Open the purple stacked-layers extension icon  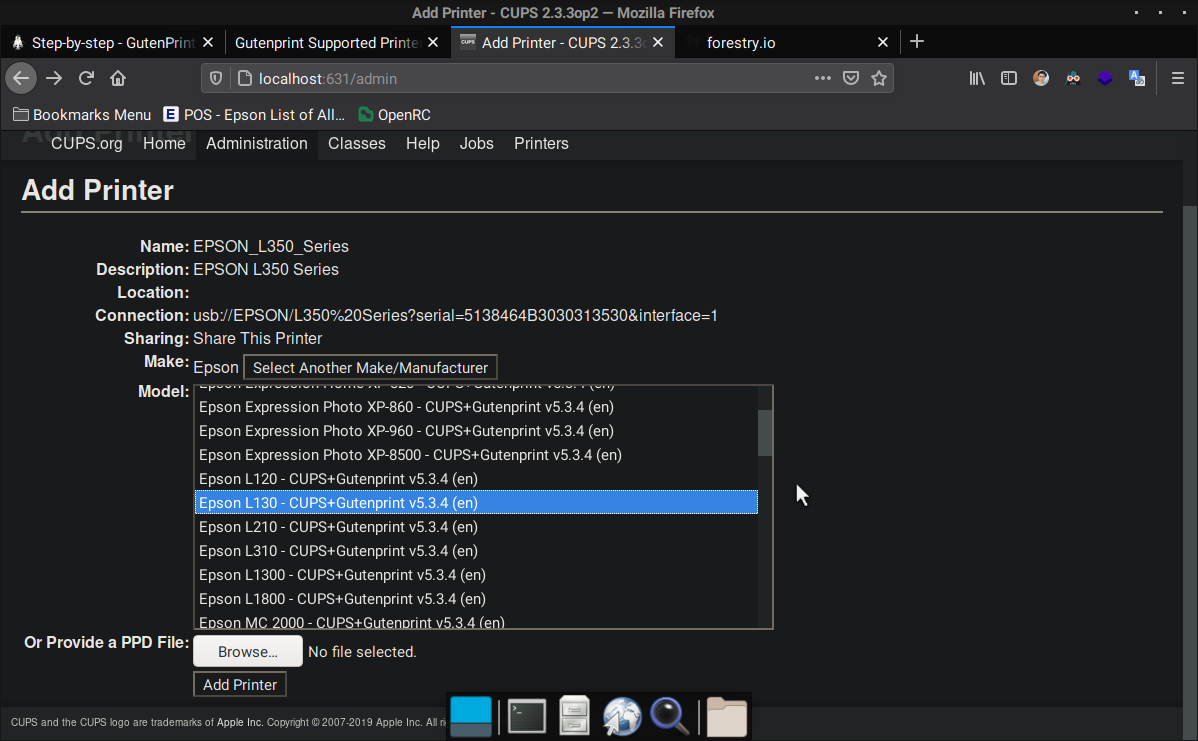click(x=1105, y=78)
